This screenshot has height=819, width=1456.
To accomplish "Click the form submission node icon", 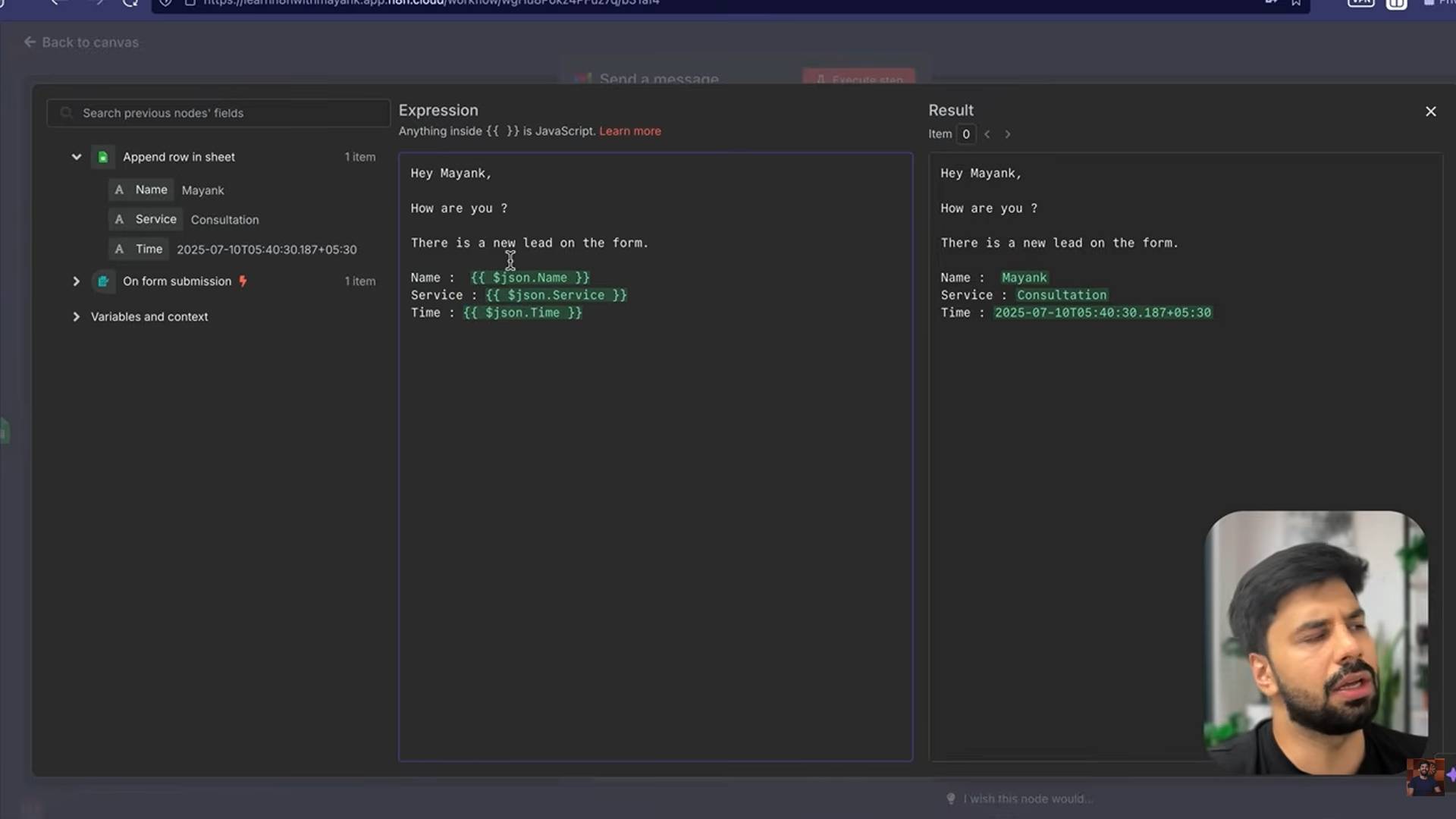I will (x=103, y=281).
